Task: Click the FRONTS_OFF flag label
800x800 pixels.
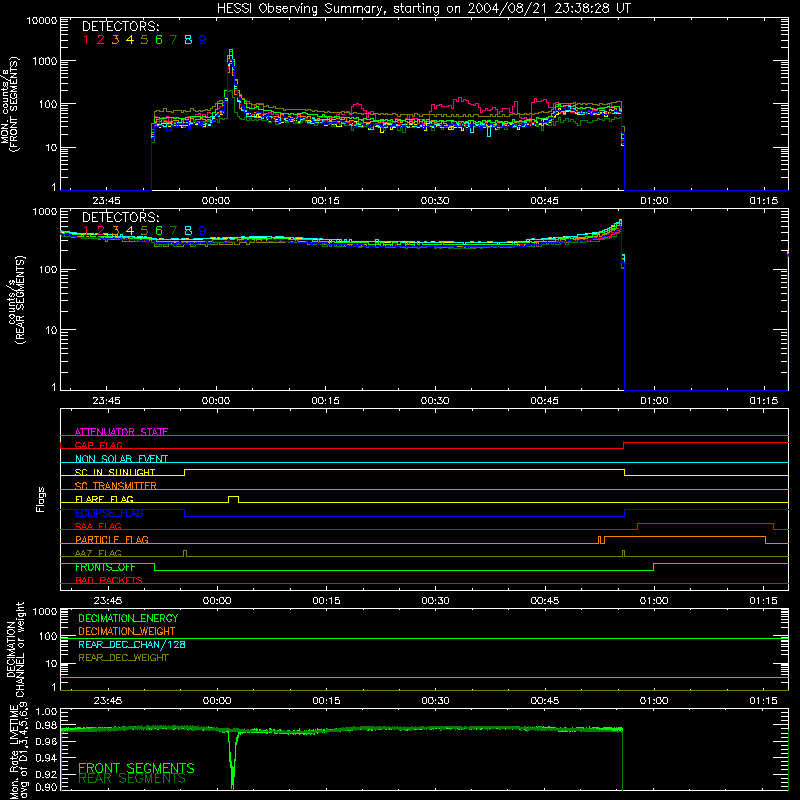Action: pyautogui.click(x=105, y=567)
